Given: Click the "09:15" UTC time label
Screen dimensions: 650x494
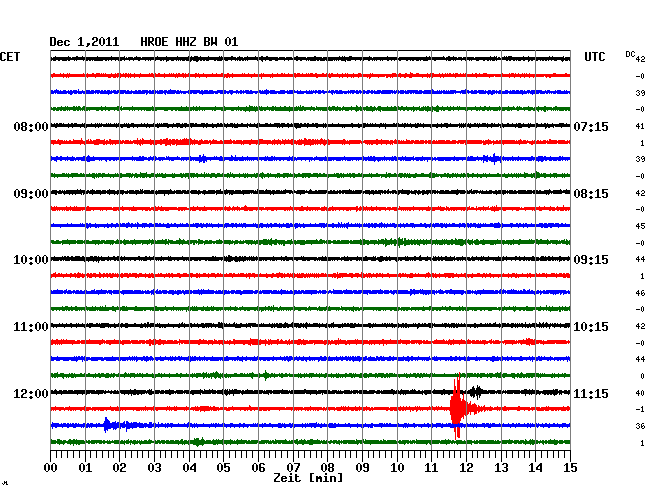Looking at the screenshot, I should tap(591, 260).
